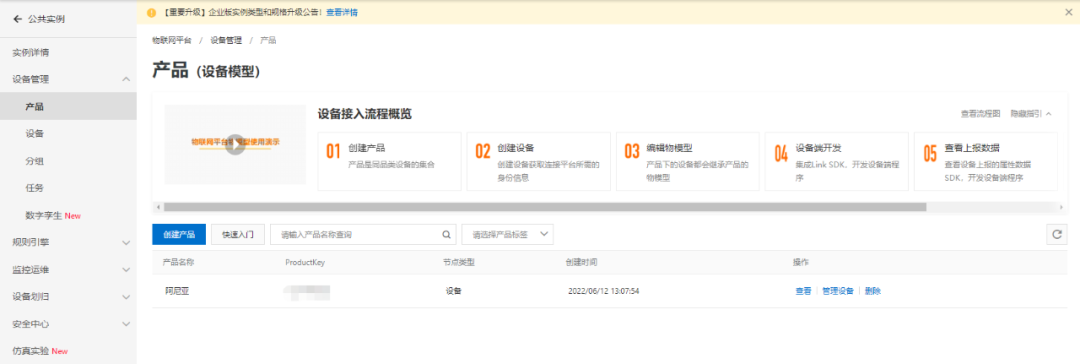The image size is (1080, 364).
Task: Open the 请选择产品标签 dropdown
Action: coord(508,234)
